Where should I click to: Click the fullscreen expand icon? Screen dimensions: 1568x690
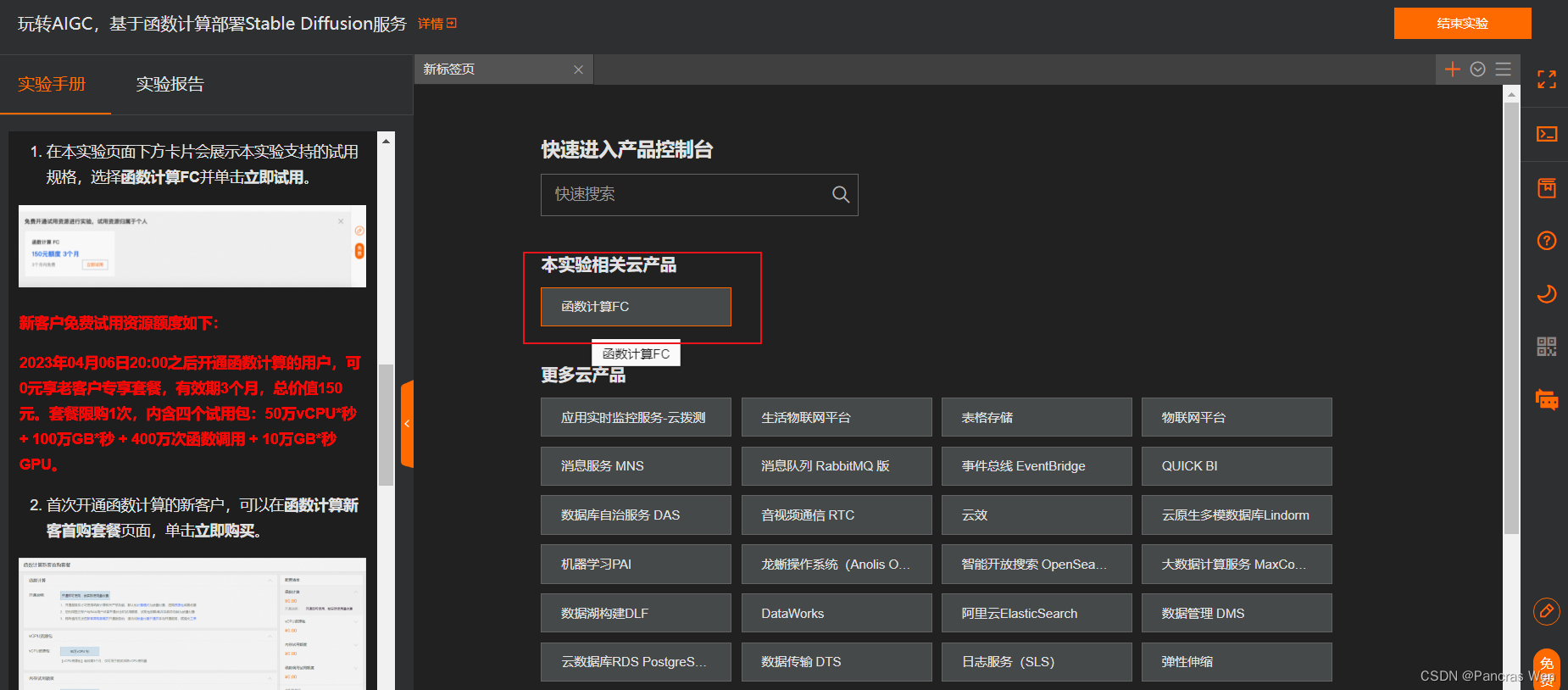coord(1547,80)
